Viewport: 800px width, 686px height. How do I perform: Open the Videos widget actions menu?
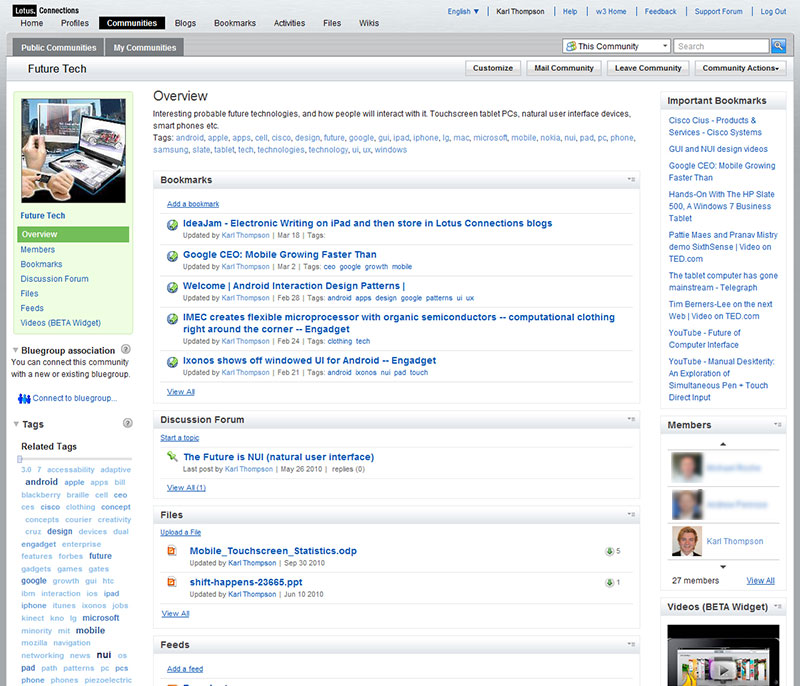click(778, 606)
